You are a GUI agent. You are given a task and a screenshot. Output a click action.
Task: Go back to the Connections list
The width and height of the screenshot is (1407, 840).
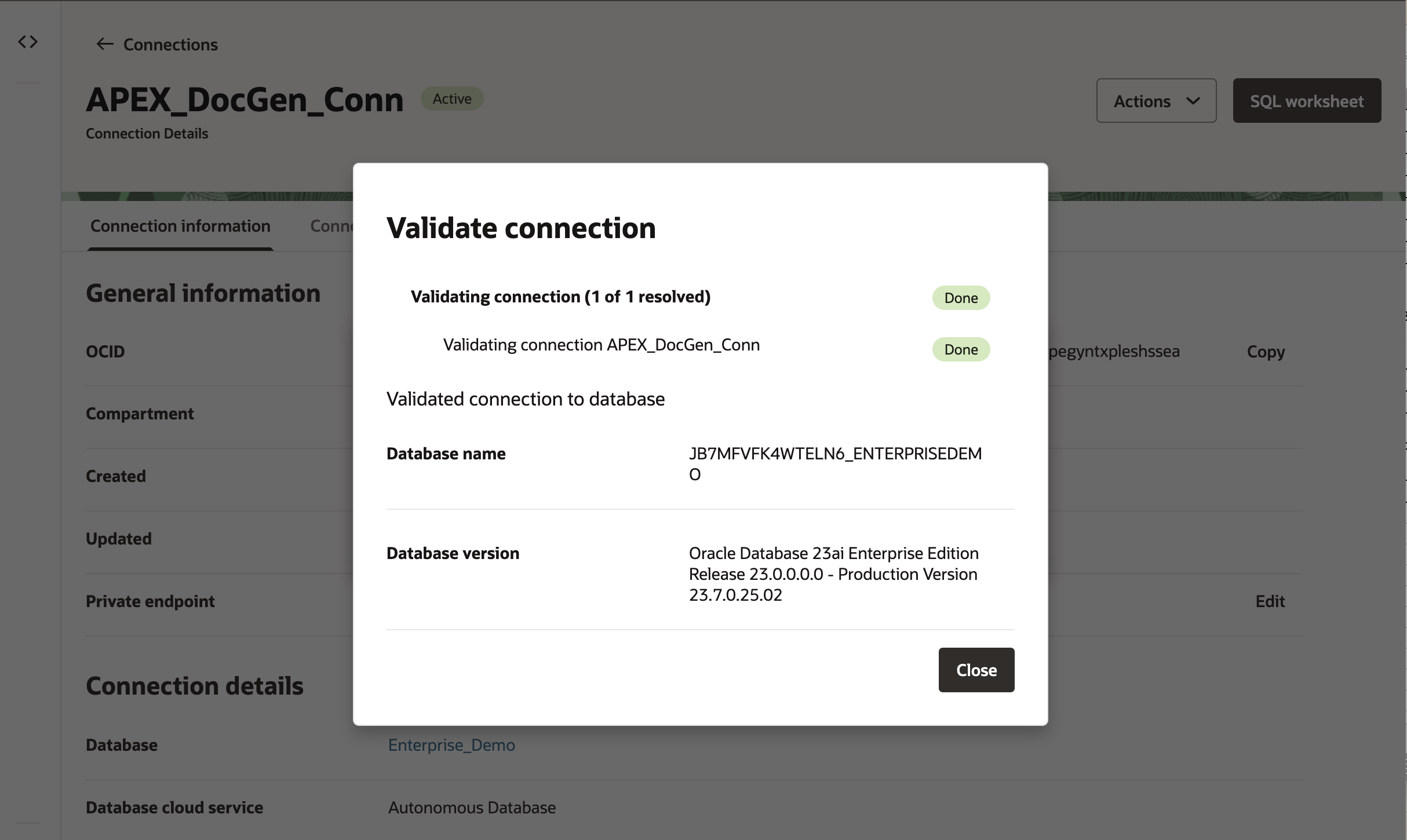(x=170, y=45)
